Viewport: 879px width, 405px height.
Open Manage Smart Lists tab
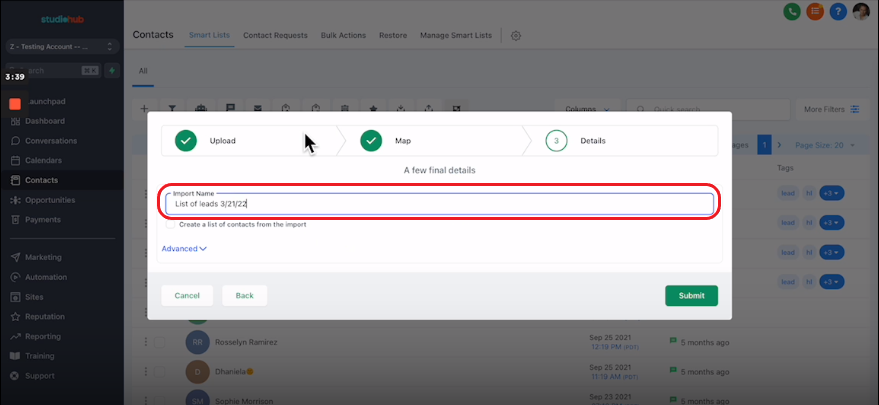456,35
